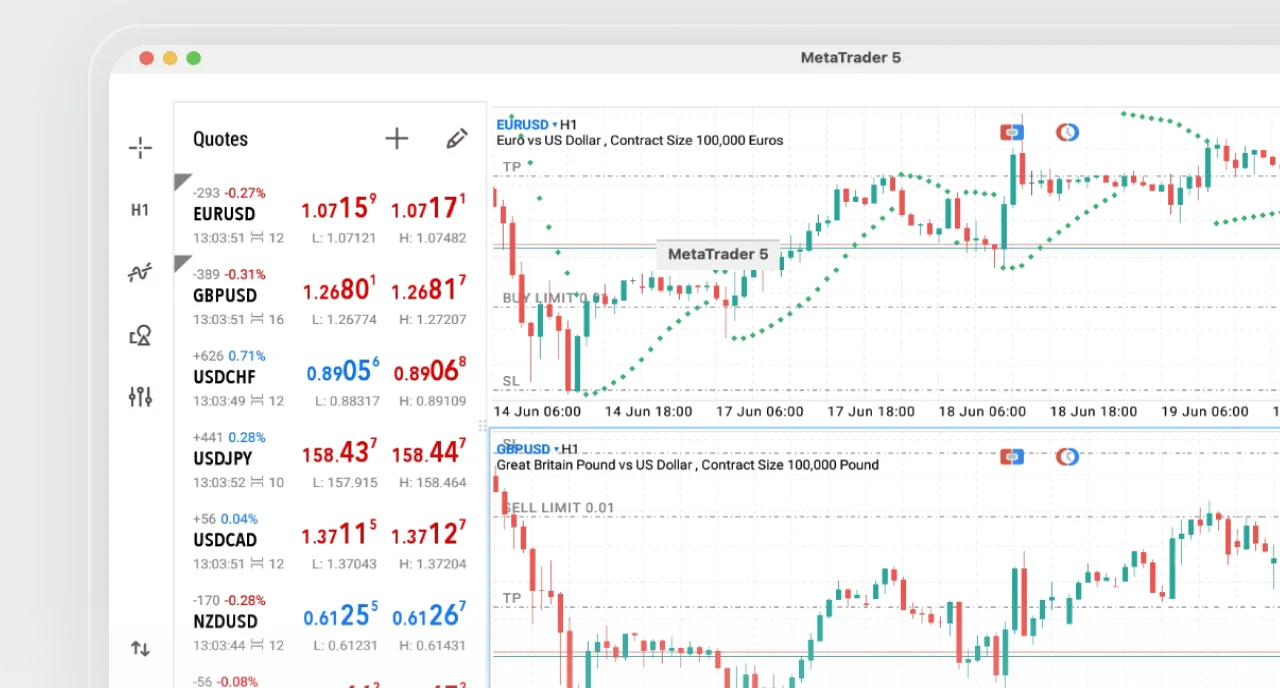Click the blue-red one-click trading icon on EURUSD chart
This screenshot has width=1280, height=688.
pyautogui.click(x=1012, y=132)
